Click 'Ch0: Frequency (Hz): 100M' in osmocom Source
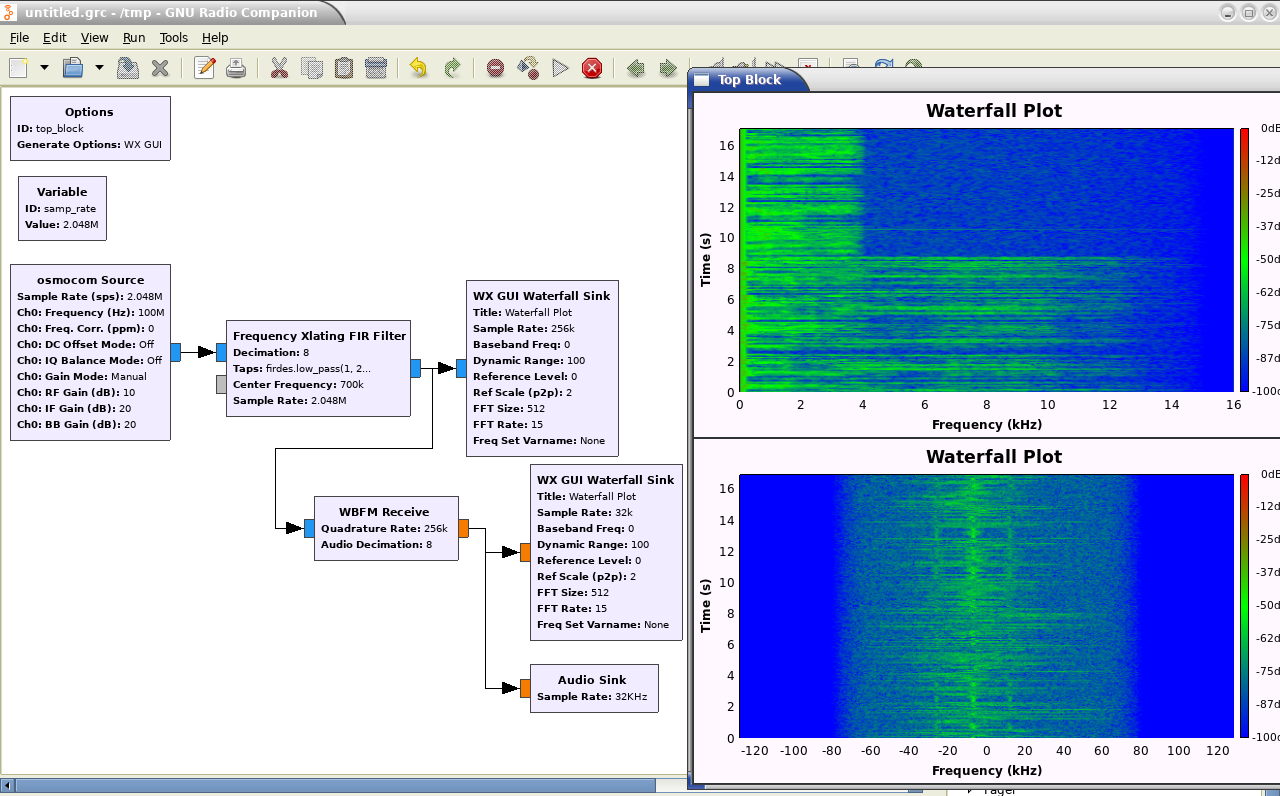This screenshot has height=796, width=1280. click(x=90, y=312)
